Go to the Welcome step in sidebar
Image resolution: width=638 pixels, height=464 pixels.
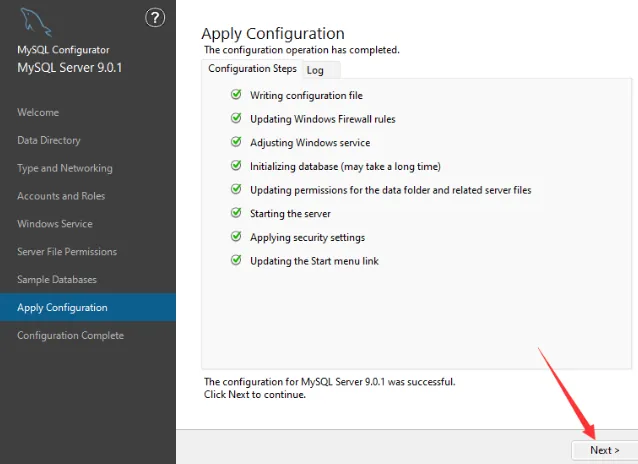[x=38, y=112]
